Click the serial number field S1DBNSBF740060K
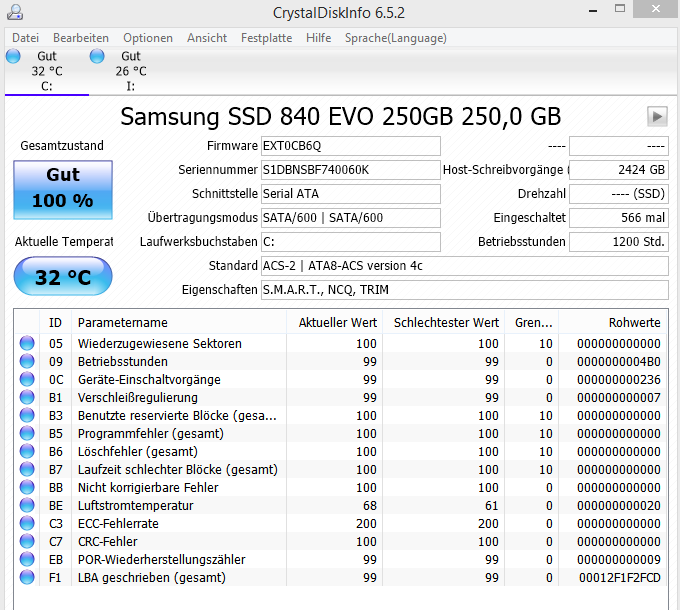The width and height of the screenshot is (680, 610). 351,170
